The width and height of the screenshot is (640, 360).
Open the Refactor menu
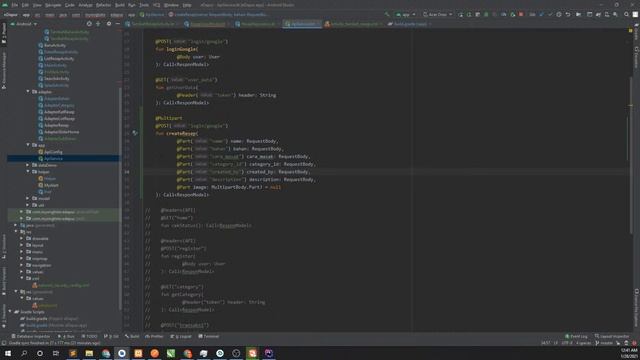click(x=103, y=5)
